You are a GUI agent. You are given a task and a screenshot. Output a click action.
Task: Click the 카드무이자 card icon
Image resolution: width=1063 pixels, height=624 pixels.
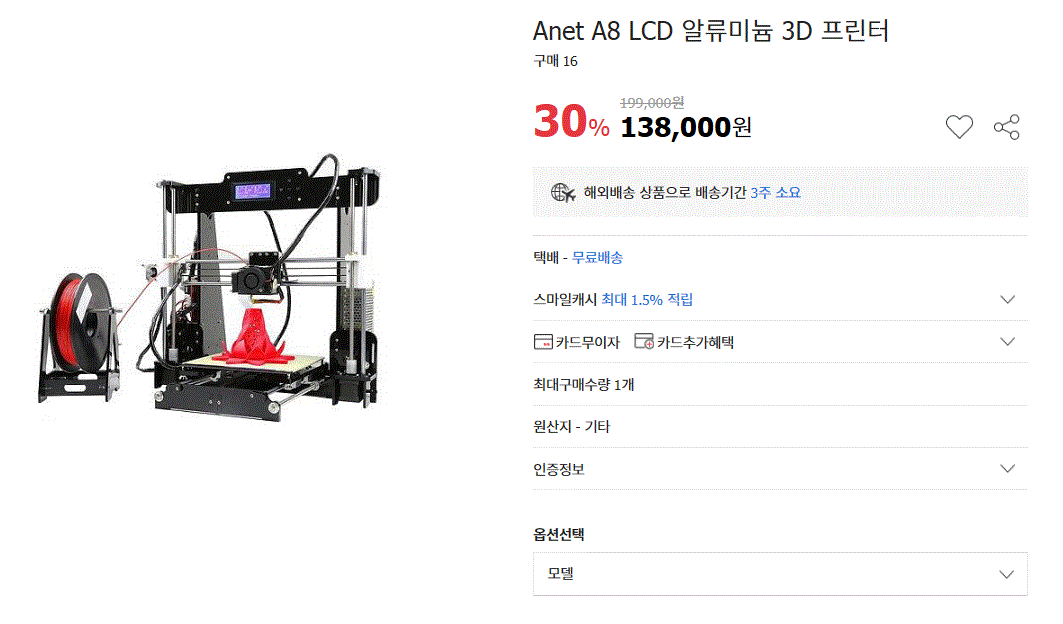[543, 342]
